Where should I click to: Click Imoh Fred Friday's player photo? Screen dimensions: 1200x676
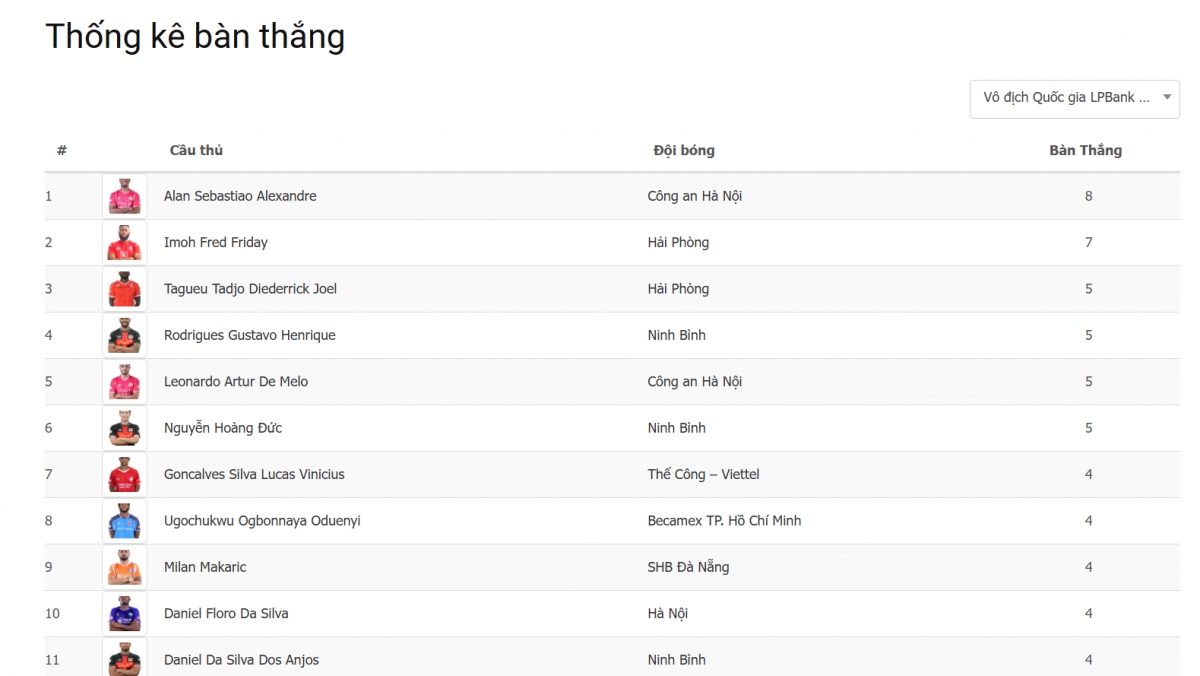tap(124, 243)
